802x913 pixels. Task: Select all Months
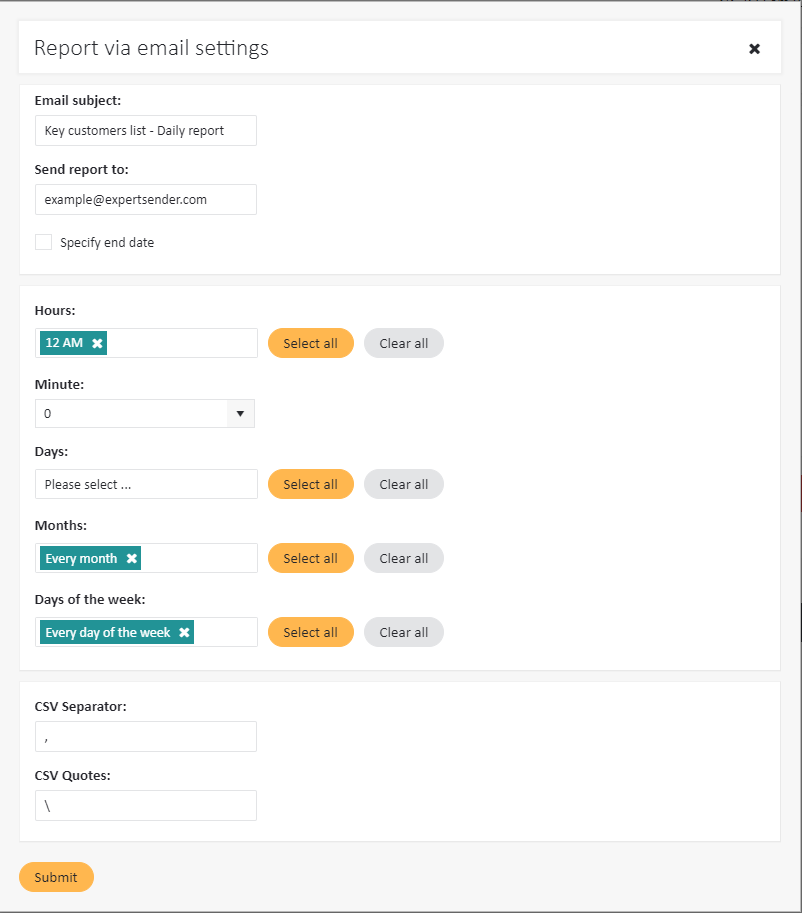coord(310,558)
